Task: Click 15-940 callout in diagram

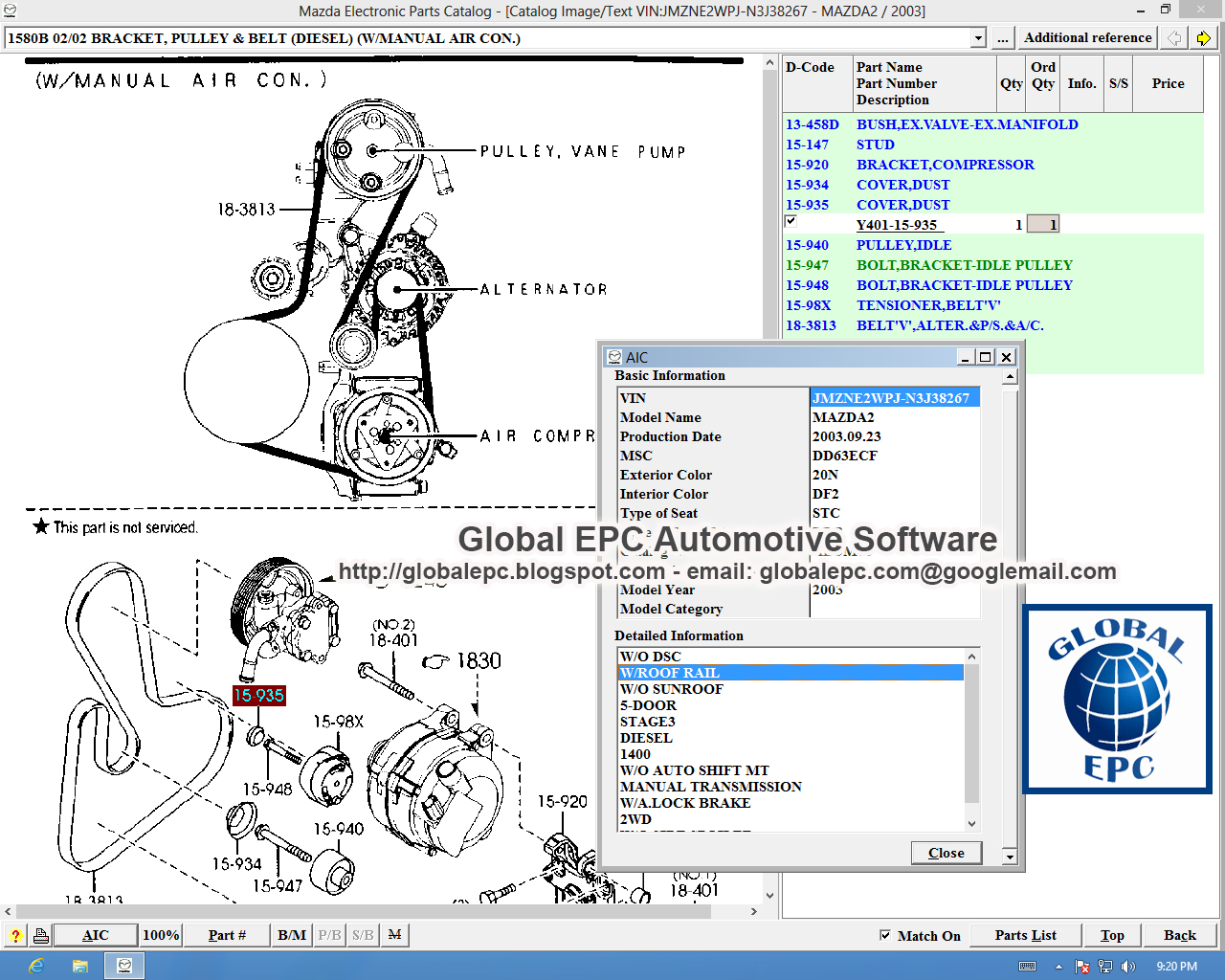Action: 339,829
